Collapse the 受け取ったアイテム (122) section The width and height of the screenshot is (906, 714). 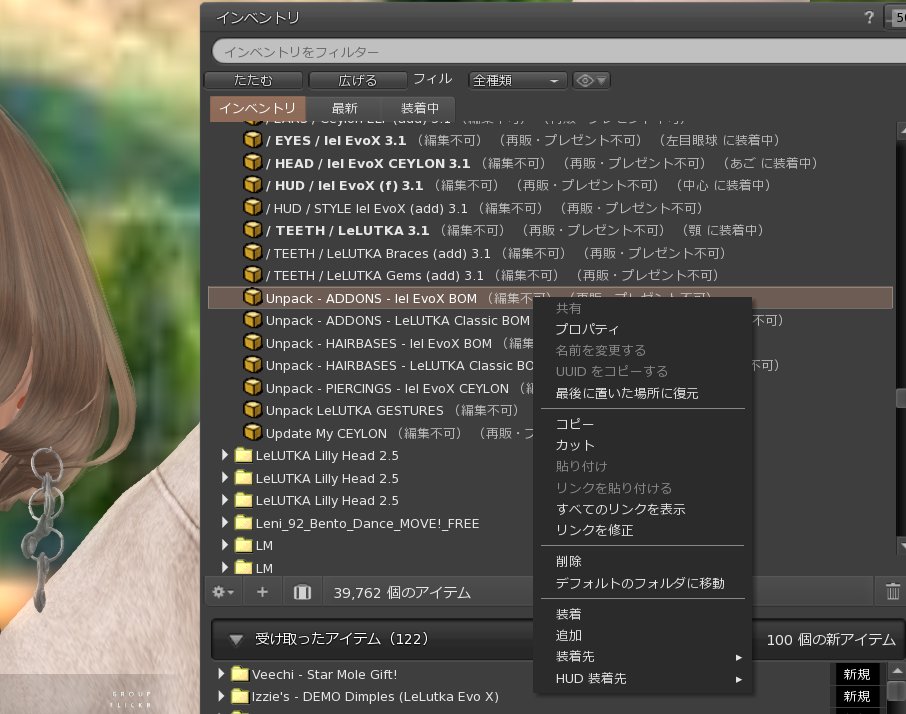(x=235, y=639)
